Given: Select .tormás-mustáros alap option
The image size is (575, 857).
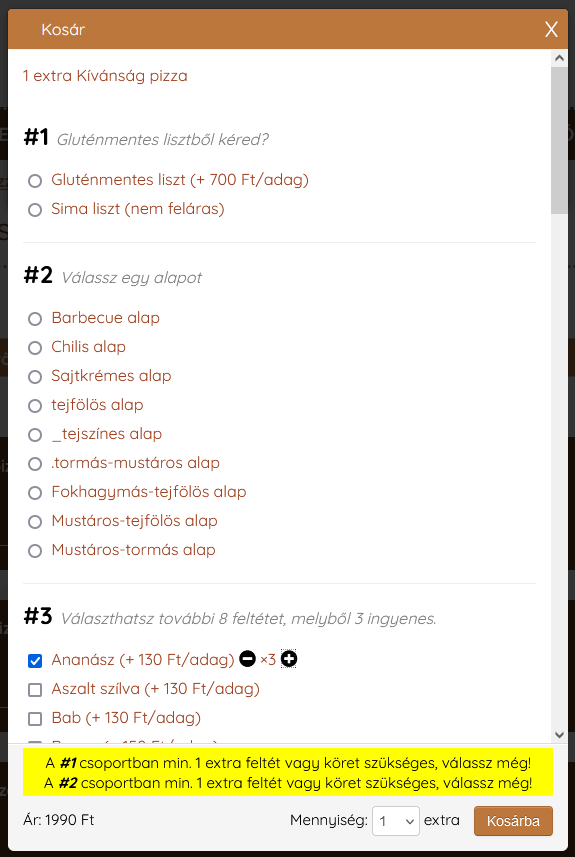Looking at the screenshot, I should click(35, 463).
